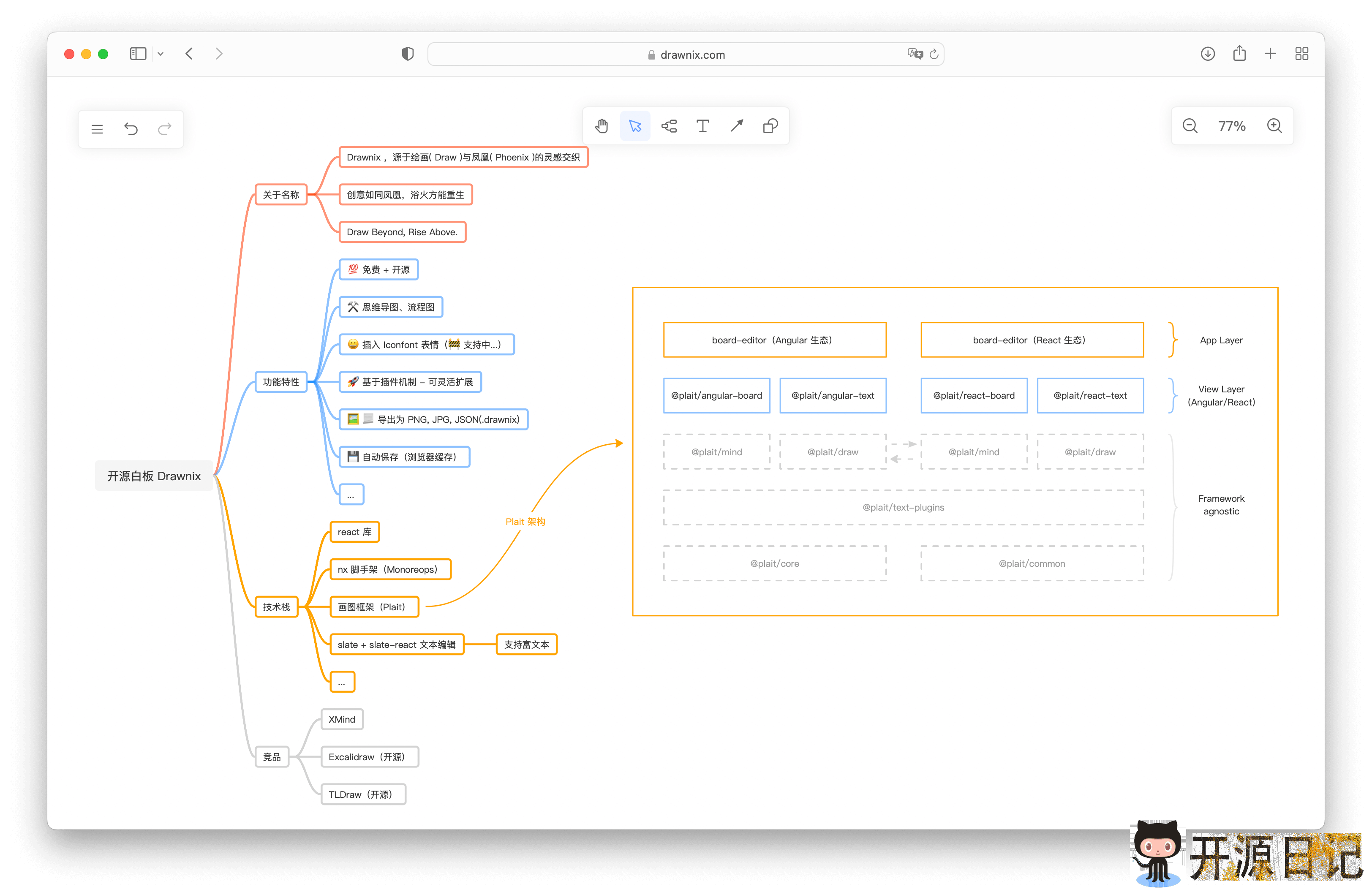The width and height of the screenshot is (1372, 892).
Task: Open a new Safari tab
Action: (x=1271, y=54)
